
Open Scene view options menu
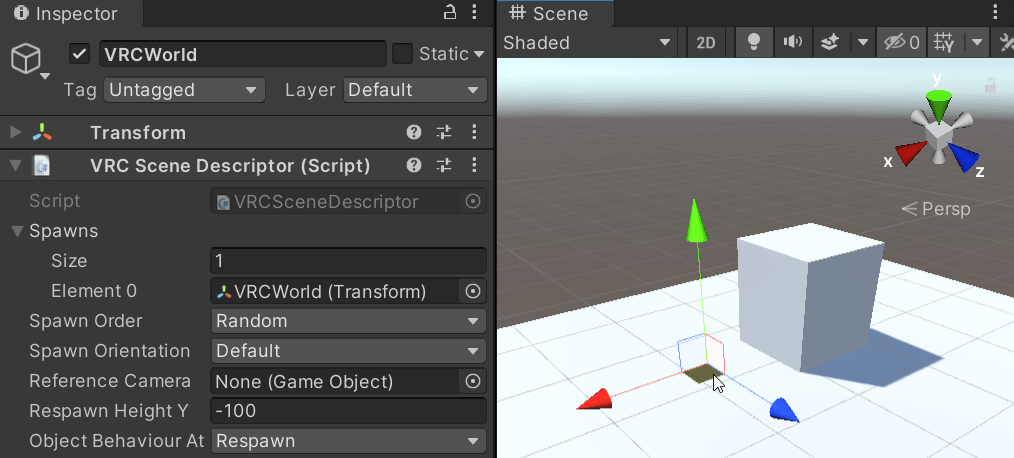tap(997, 12)
